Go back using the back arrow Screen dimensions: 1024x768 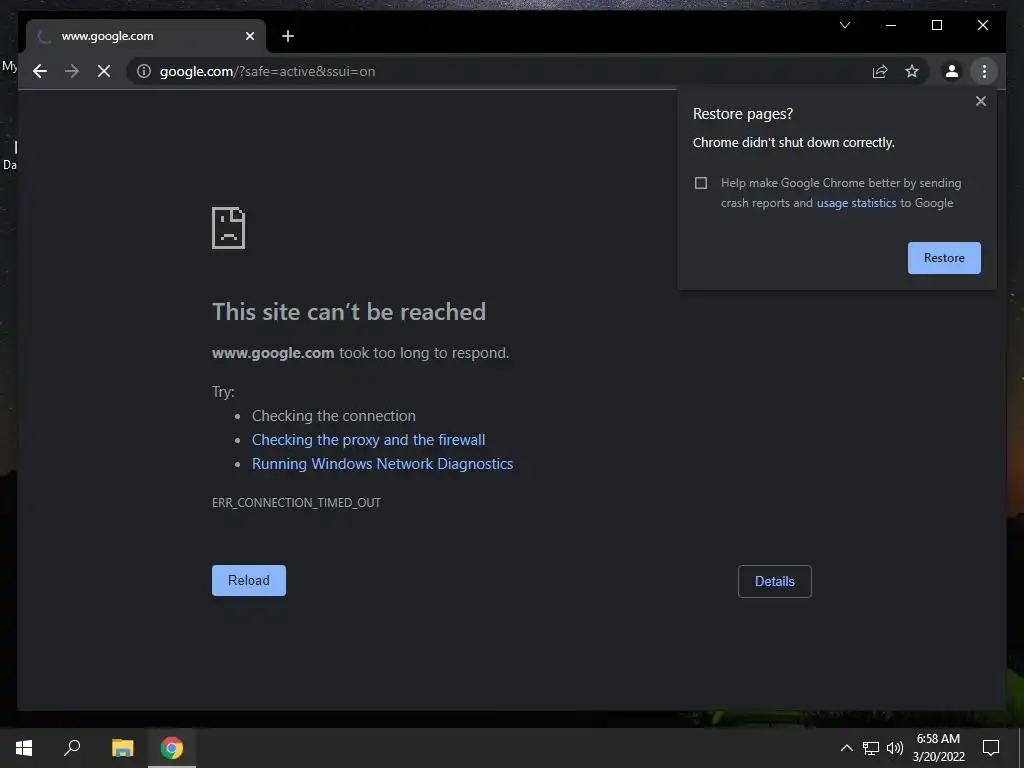(40, 71)
